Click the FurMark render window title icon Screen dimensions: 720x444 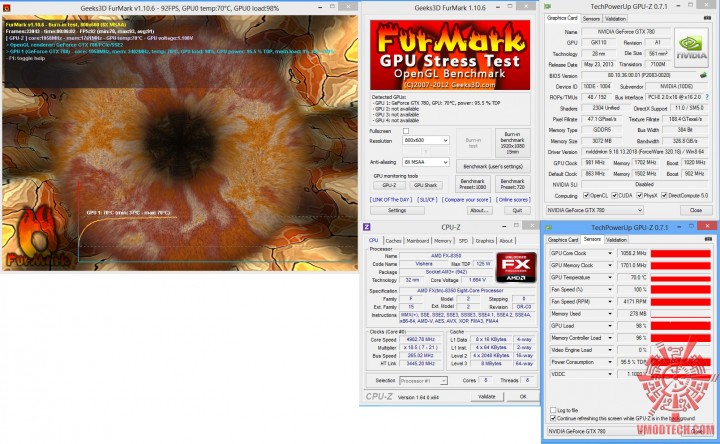point(6,8)
